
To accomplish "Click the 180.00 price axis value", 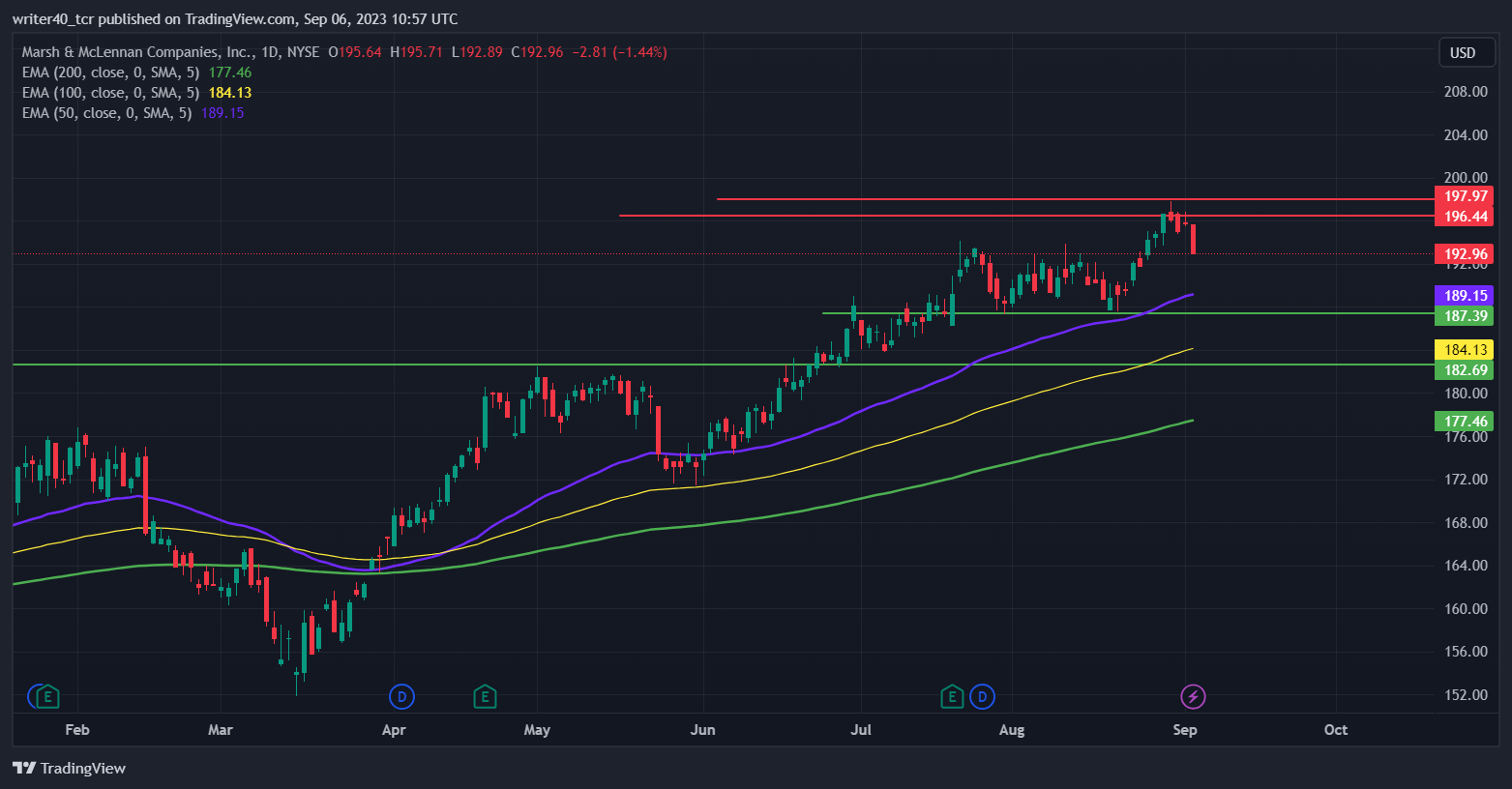I will 1466,394.
